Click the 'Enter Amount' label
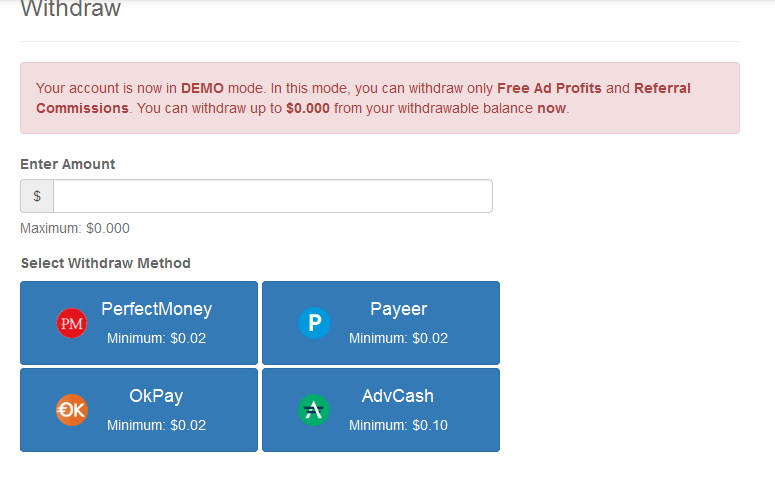Viewport: 775px width, 485px height. [x=68, y=164]
